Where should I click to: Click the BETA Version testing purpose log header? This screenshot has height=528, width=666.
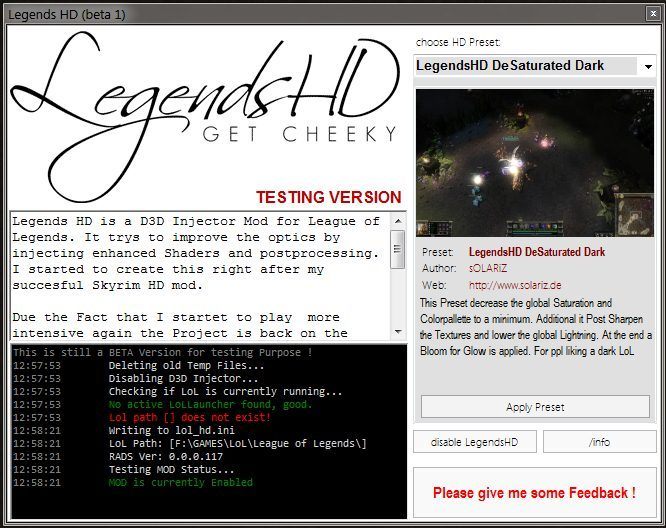163,352
